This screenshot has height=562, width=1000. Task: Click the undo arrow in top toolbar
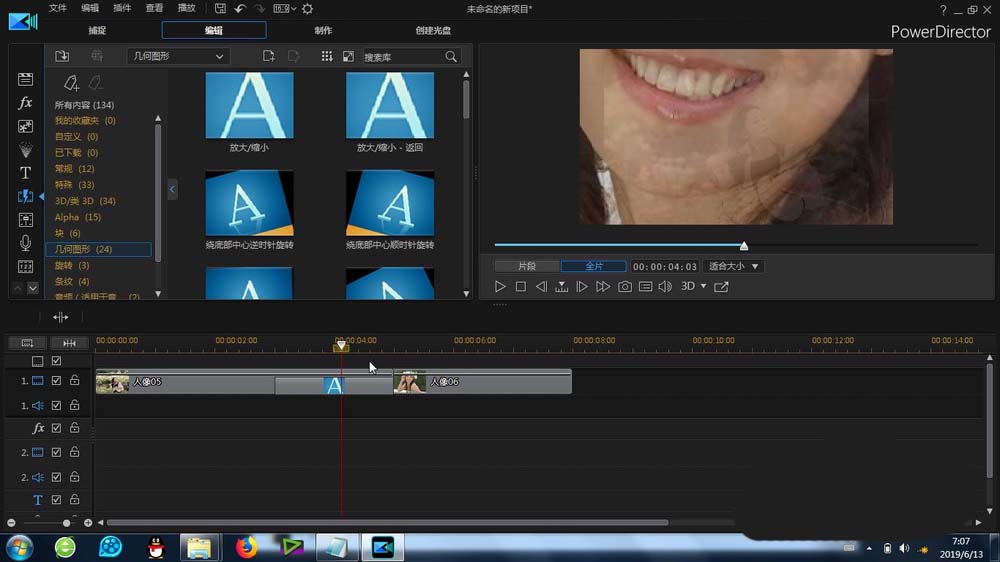(240, 9)
